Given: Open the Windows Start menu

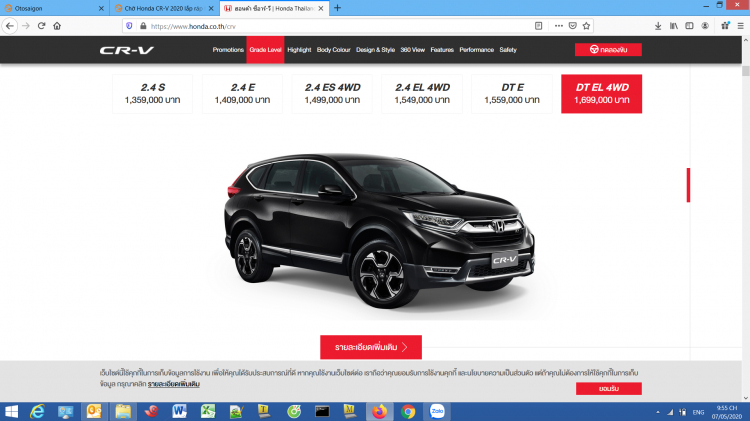Looking at the screenshot, I should tap(11, 411).
